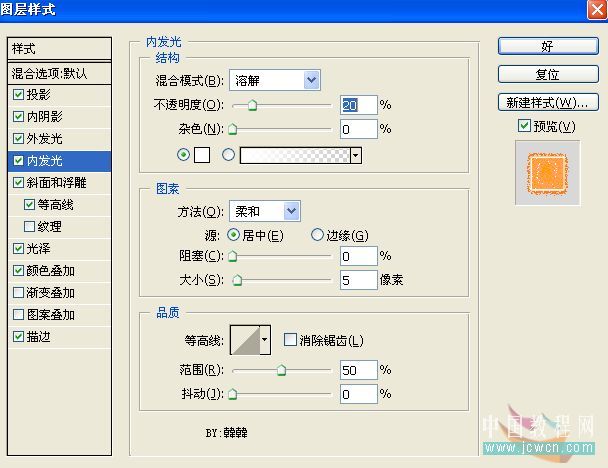Open the 混合模式 dropdown showing 溶解

click(275, 80)
